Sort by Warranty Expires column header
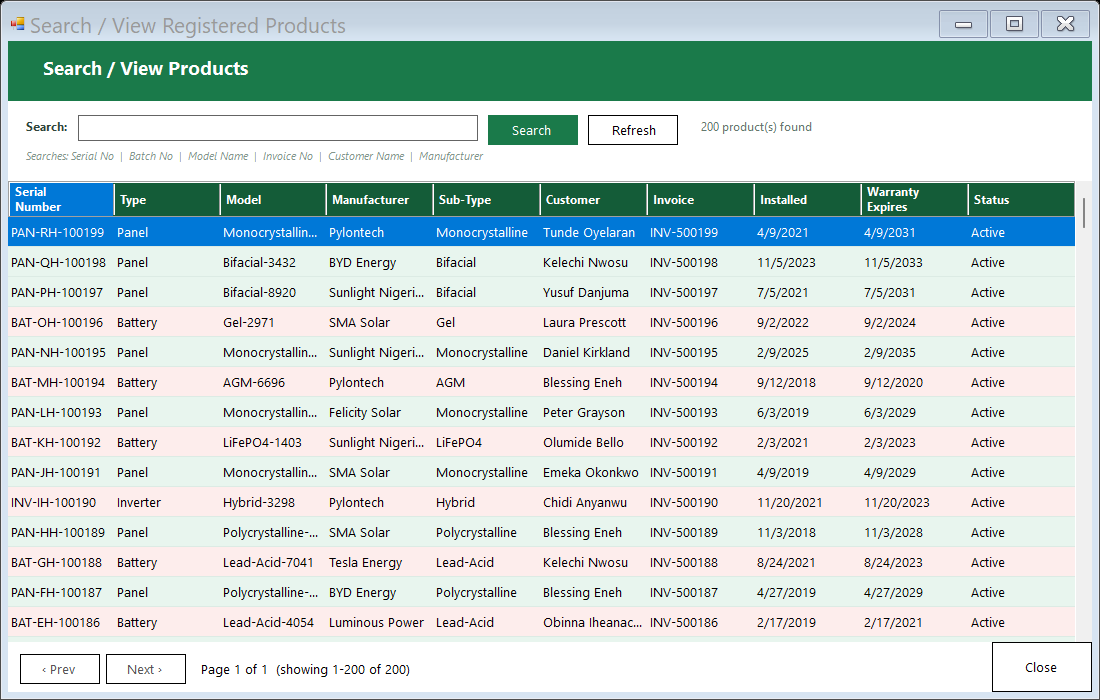Screen dimensions: 1100x700 coord(915,199)
